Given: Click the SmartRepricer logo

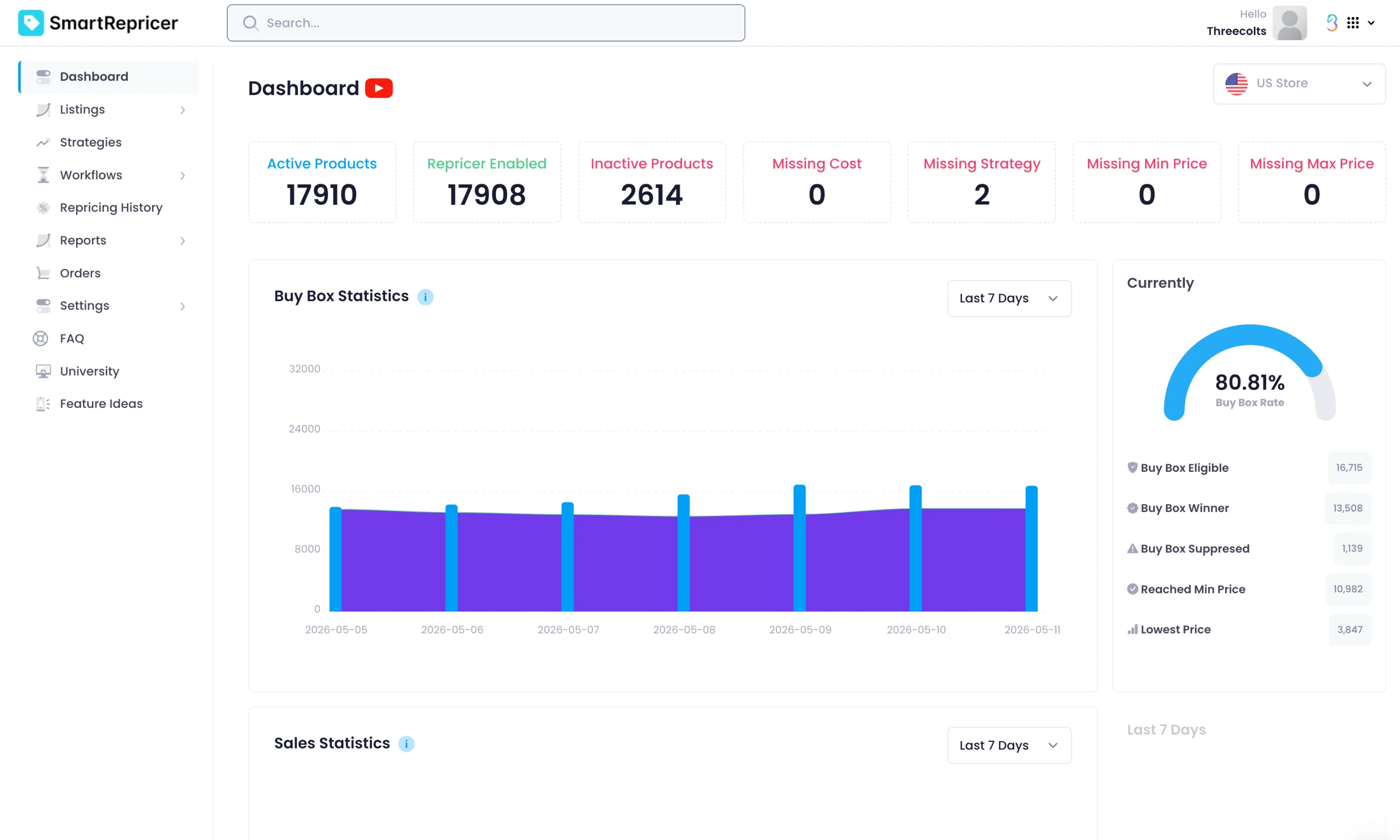Looking at the screenshot, I should coord(98,23).
